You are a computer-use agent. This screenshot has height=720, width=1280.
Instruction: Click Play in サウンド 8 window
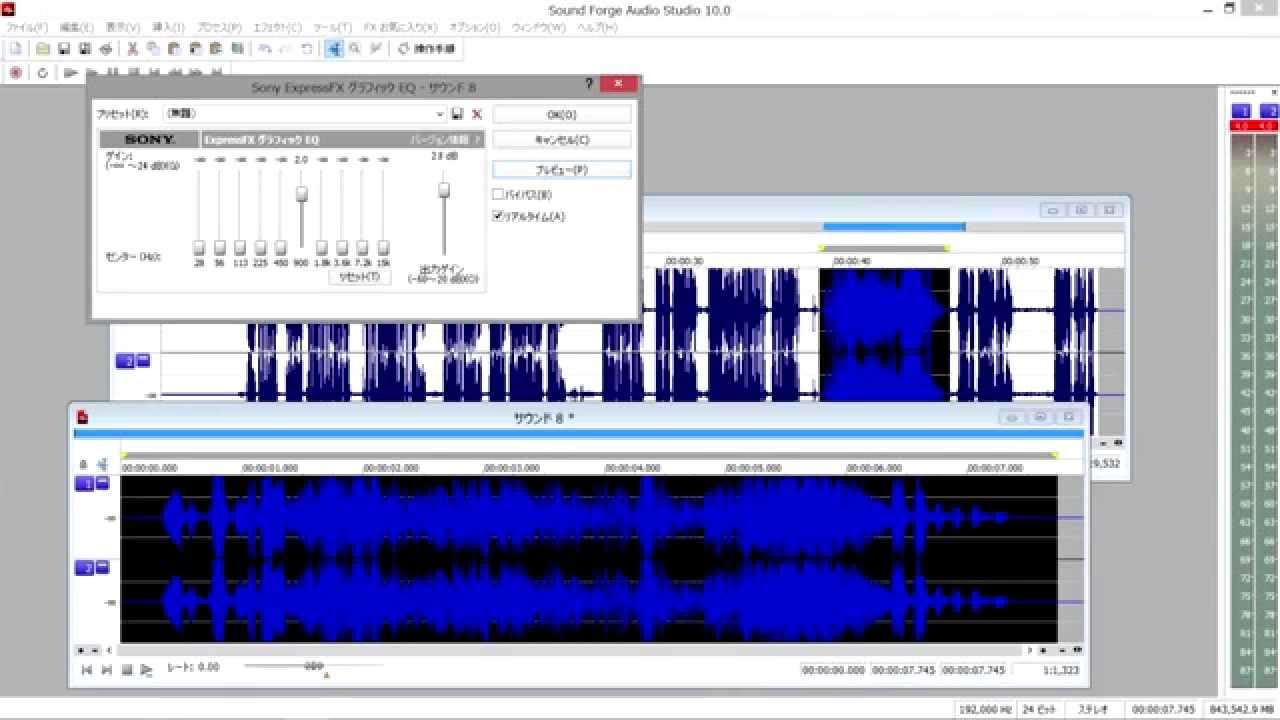[x=147, y=669]
